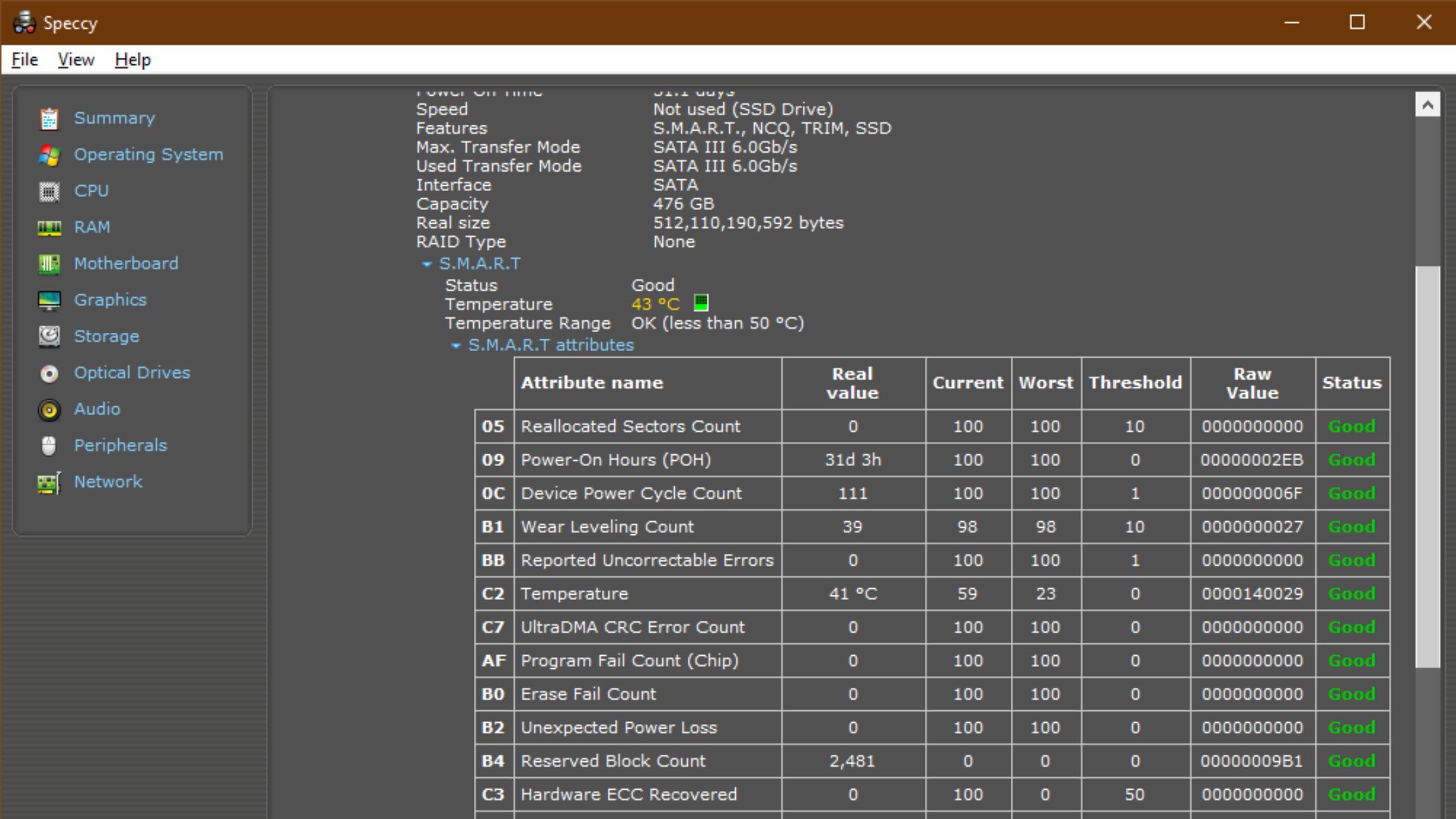
Task: Show the RAM section
Action: click(x=92, y=227)
